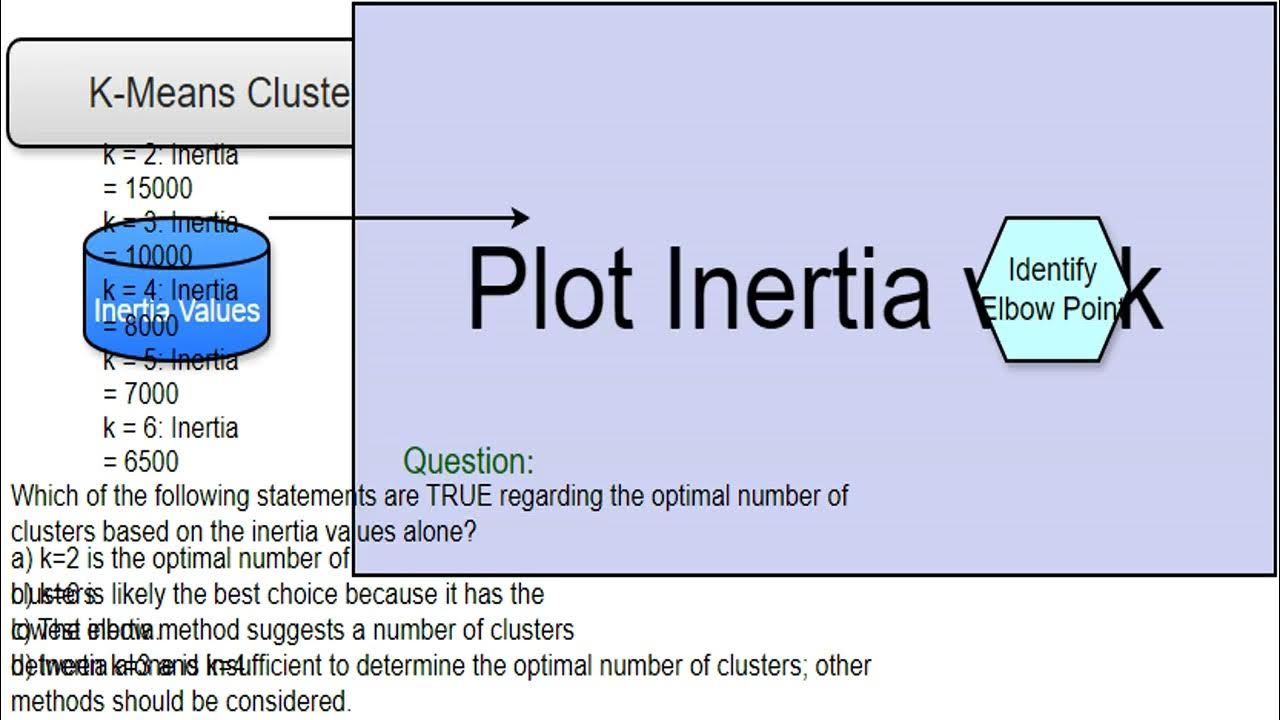The height and width of the screenshot is (720, 1280).
Task: Click the K-Means Clustering title box
Action: pyautogui.click(x=180, y=93)
